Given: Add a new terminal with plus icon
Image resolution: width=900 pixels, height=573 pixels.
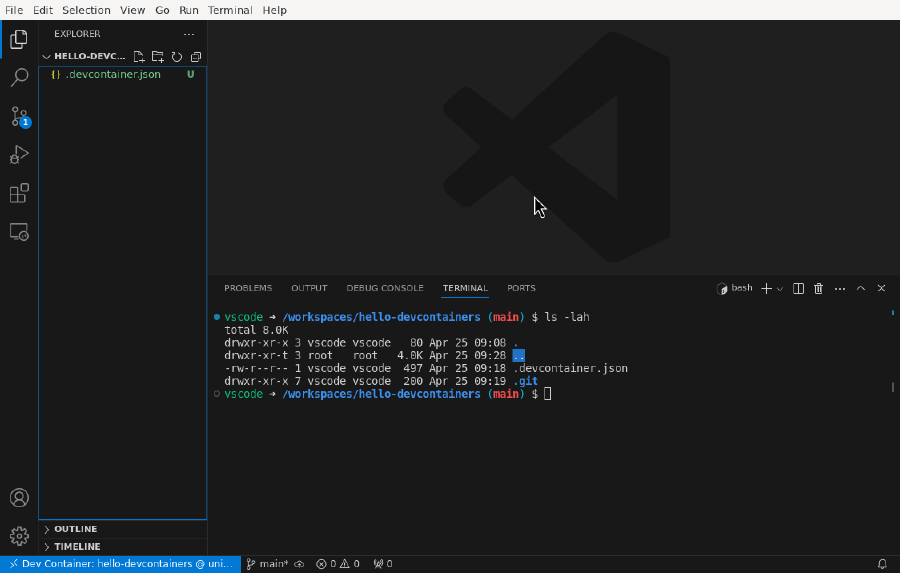Looking at the screenshot, I should click(x=766, y=288).
